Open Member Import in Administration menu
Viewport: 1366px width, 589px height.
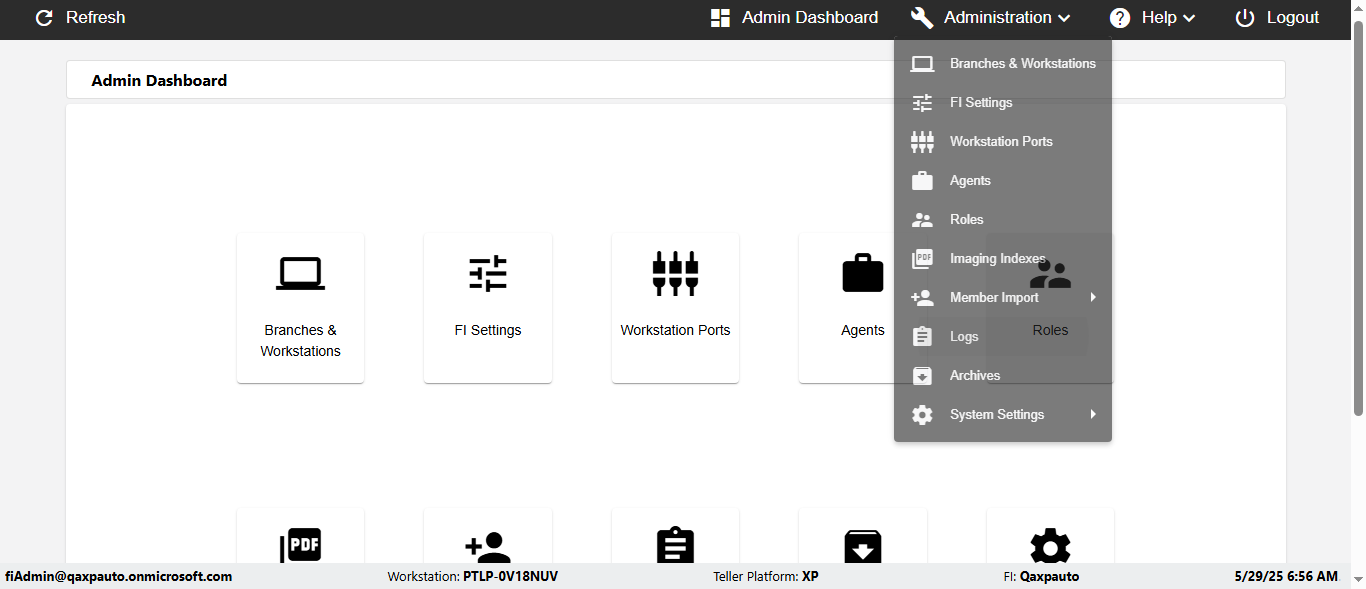[x=1003, y=298]
